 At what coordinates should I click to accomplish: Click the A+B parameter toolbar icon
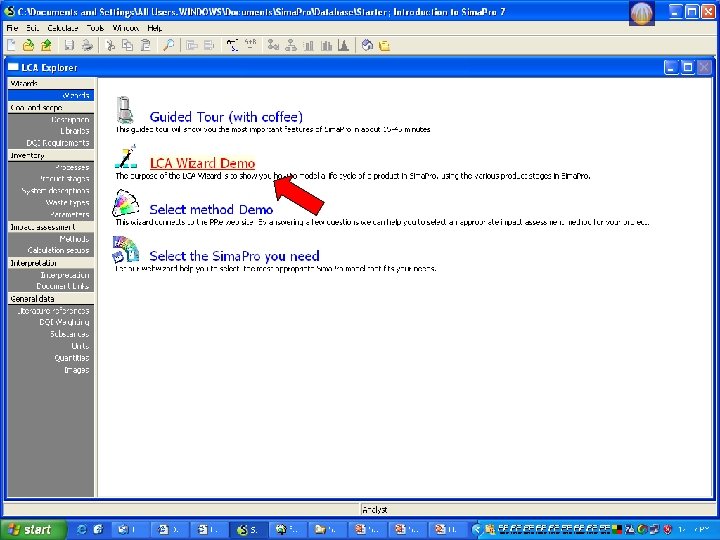[250, 45]
